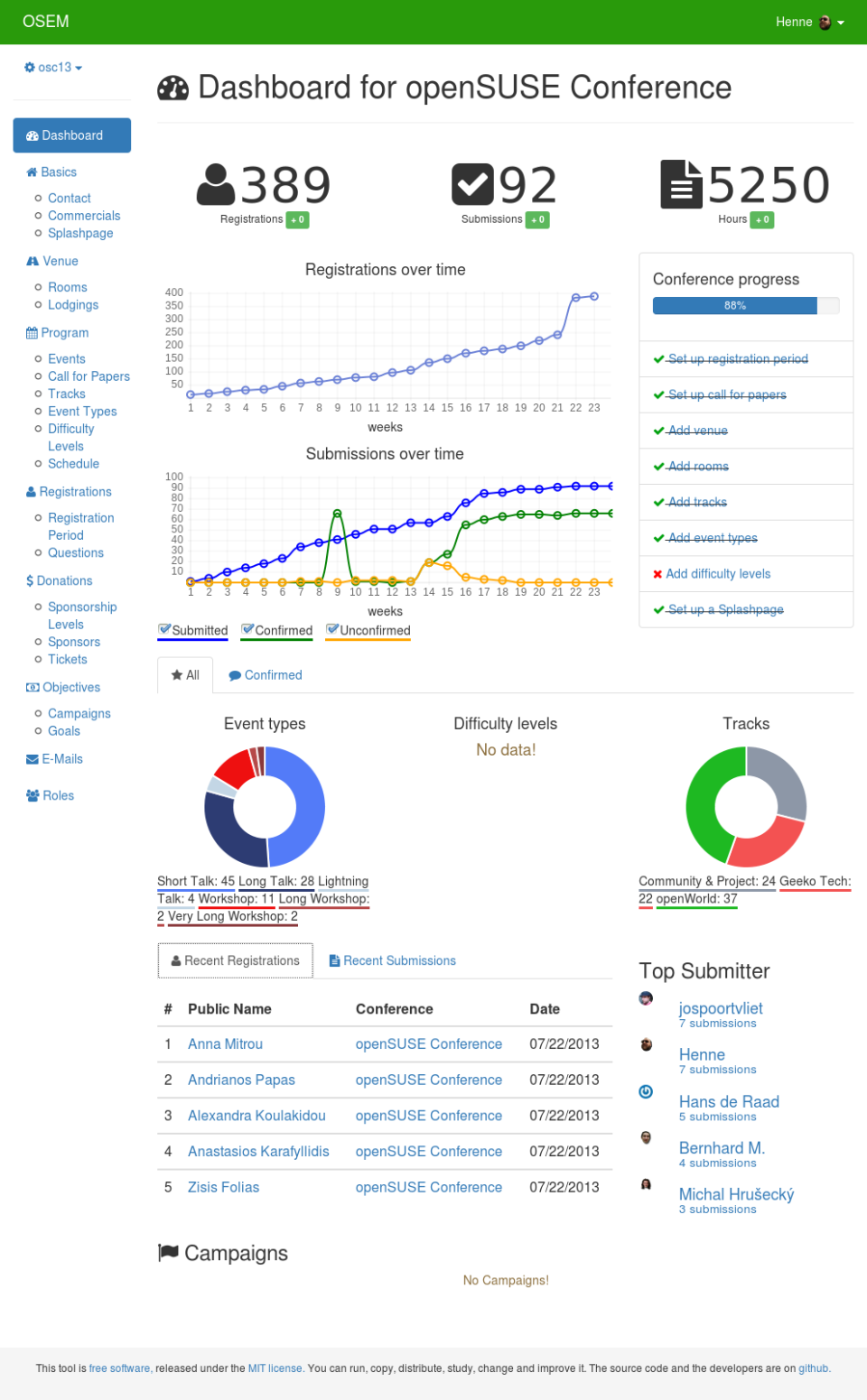Click the dollar icon beside Donations
Image resolution: width=867 pixels, height=1400 pixels.
[x=30, y=581]
